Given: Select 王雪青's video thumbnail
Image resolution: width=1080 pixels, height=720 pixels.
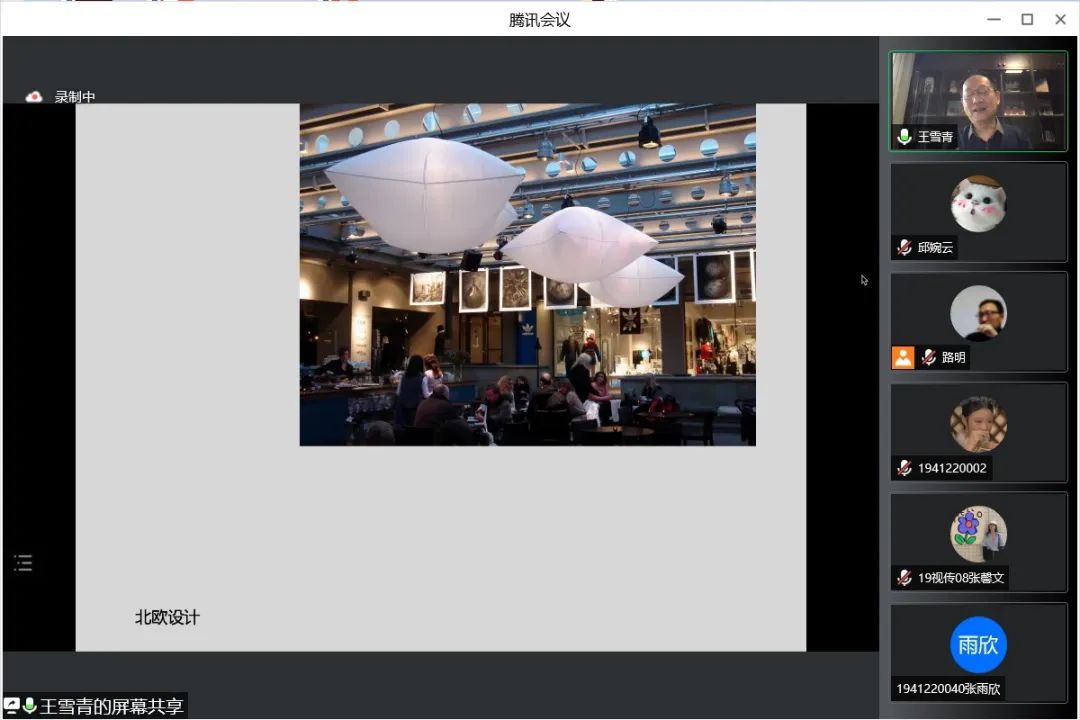Looking at the screenshot, I should (978, 100).
